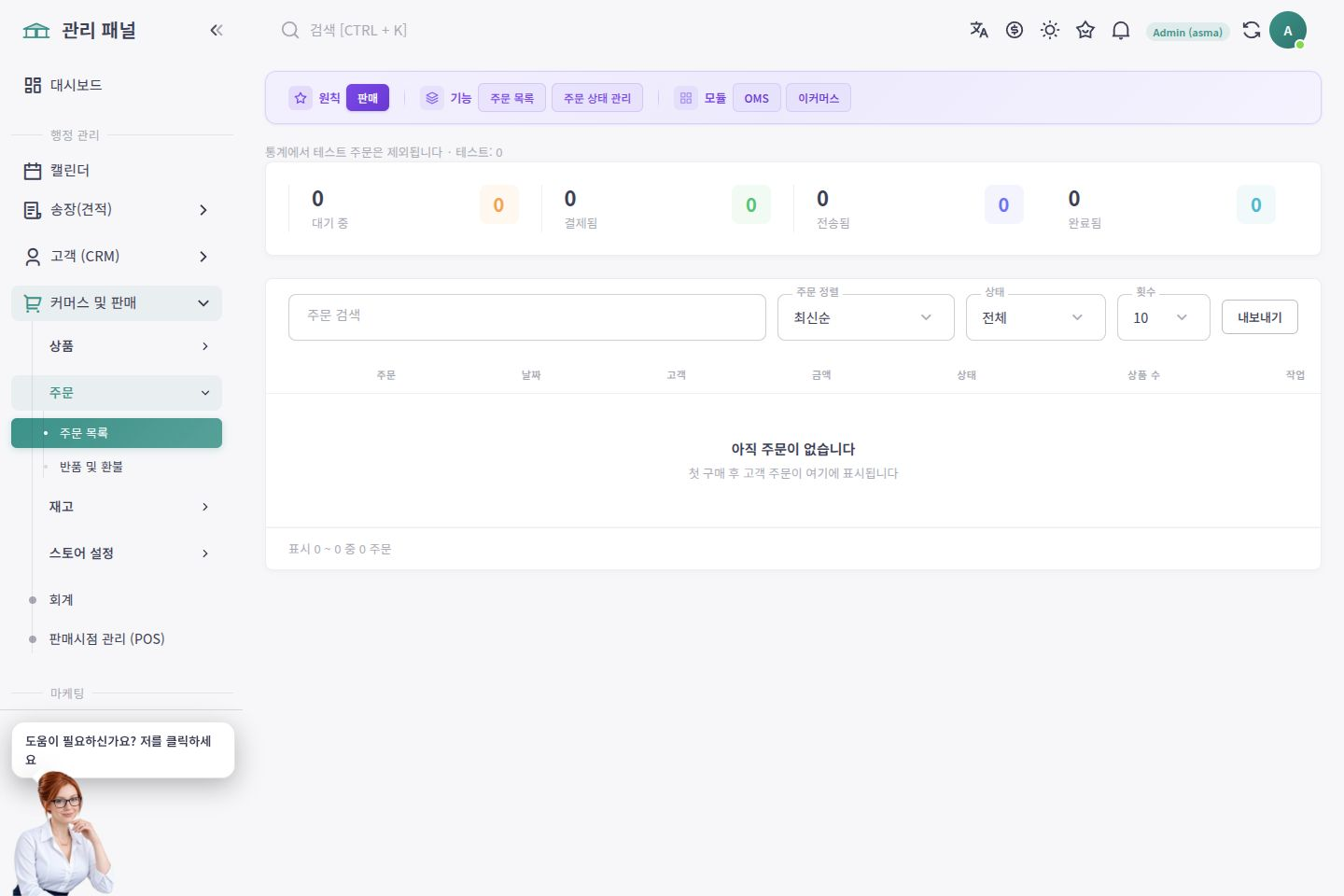This screenshot has width=1344, height=896.
Task: Click the 날짜 column header
Action: (531, 375)
